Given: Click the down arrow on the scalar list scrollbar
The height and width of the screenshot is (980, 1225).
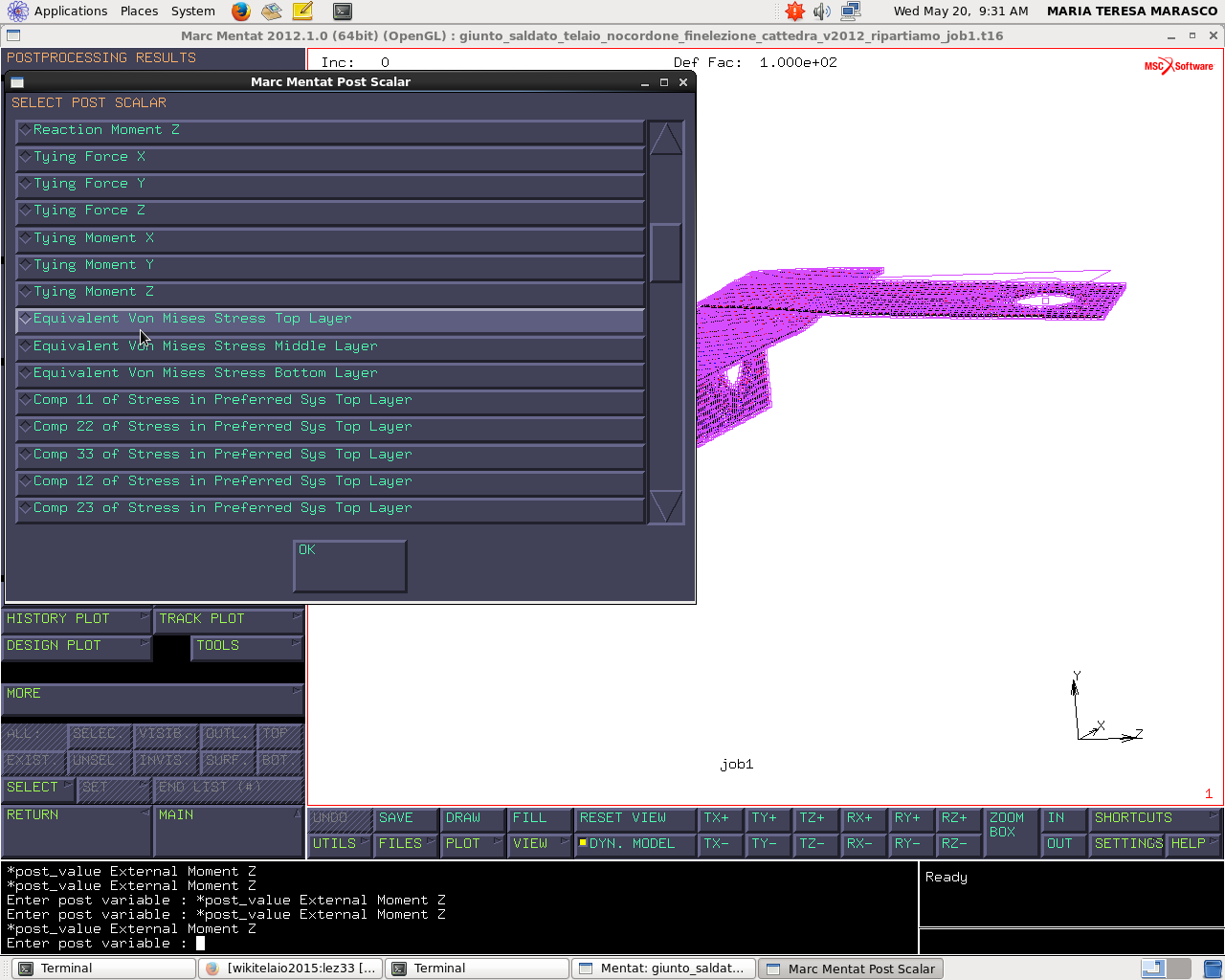Looking at the screenshot, I should (x=666, y=506).
